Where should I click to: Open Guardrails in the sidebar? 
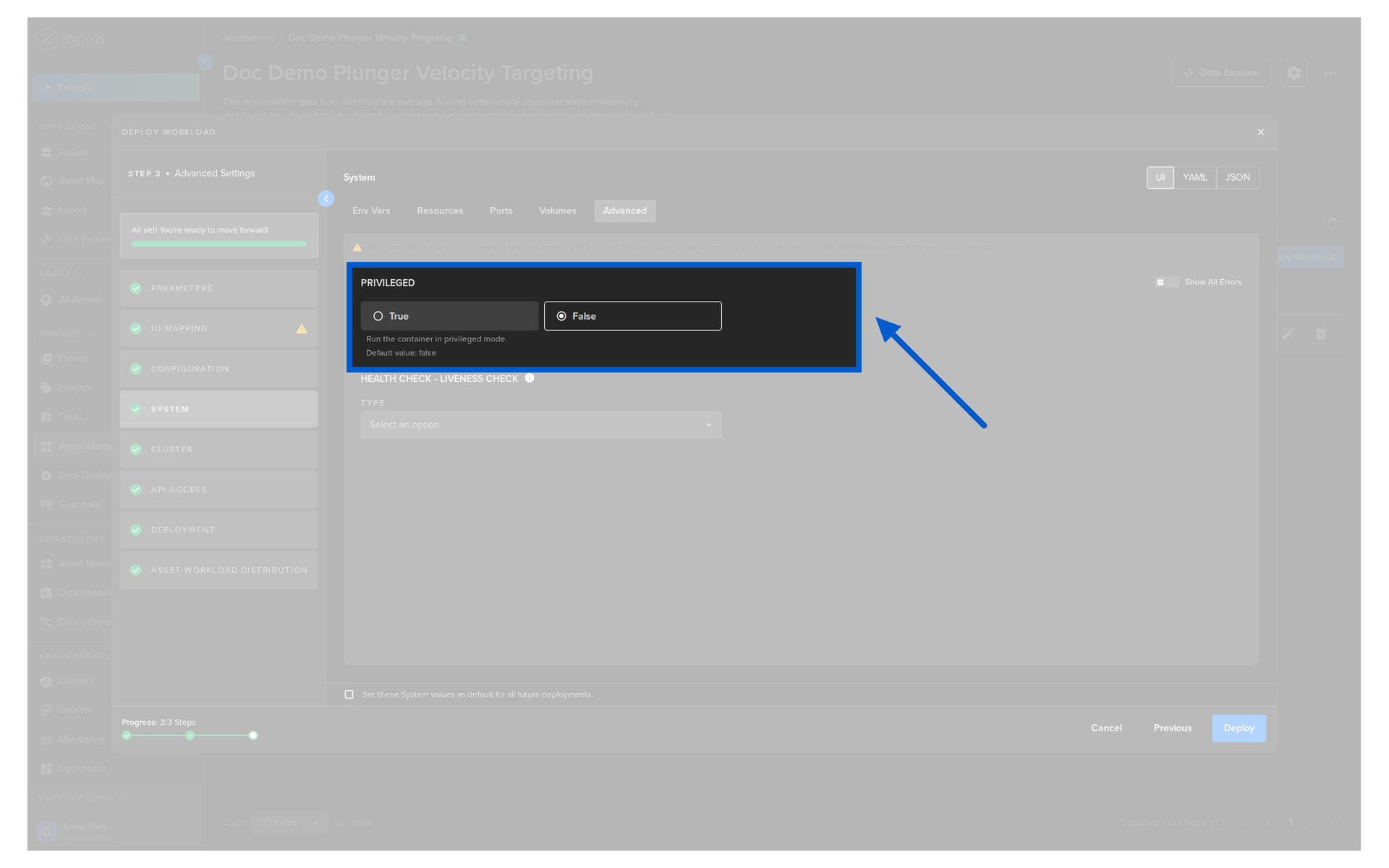[x=72, y=504]
